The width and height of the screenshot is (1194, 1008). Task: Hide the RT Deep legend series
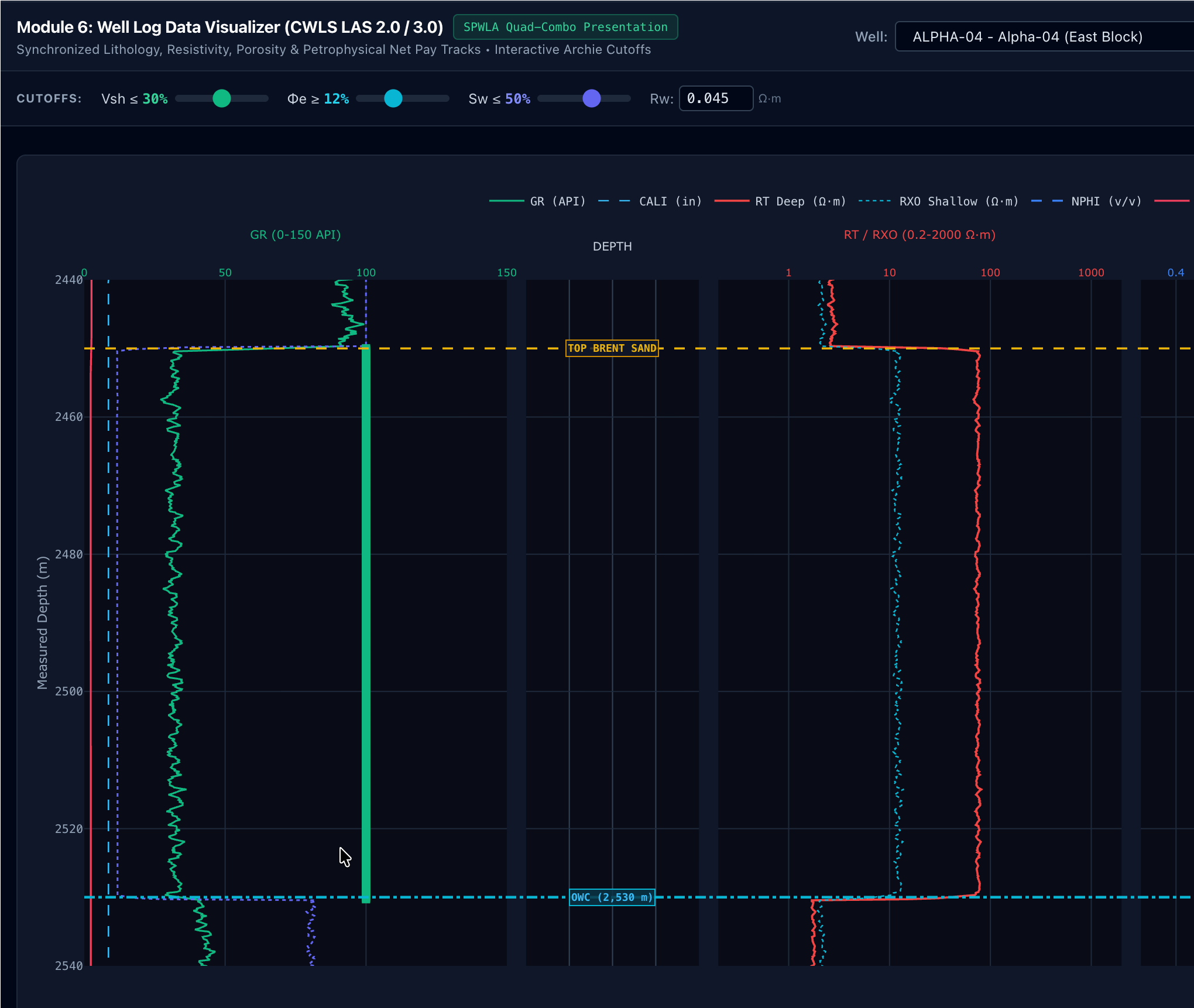click(780, 201)
